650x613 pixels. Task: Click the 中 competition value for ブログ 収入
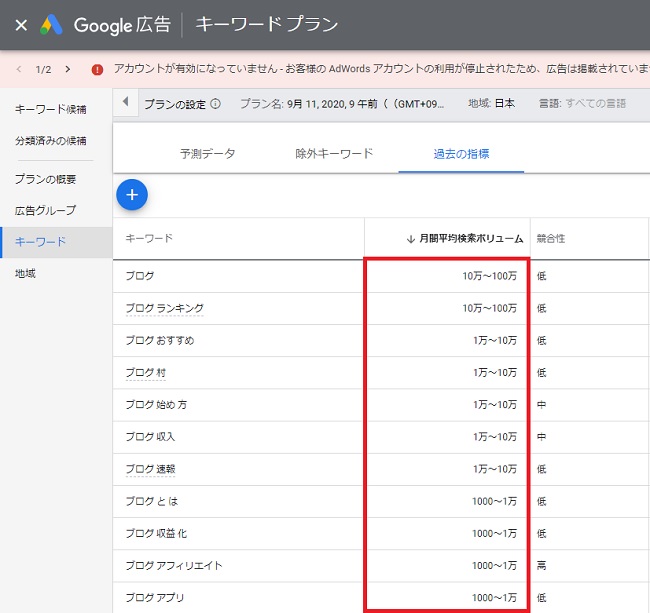(x=541, y=437)
